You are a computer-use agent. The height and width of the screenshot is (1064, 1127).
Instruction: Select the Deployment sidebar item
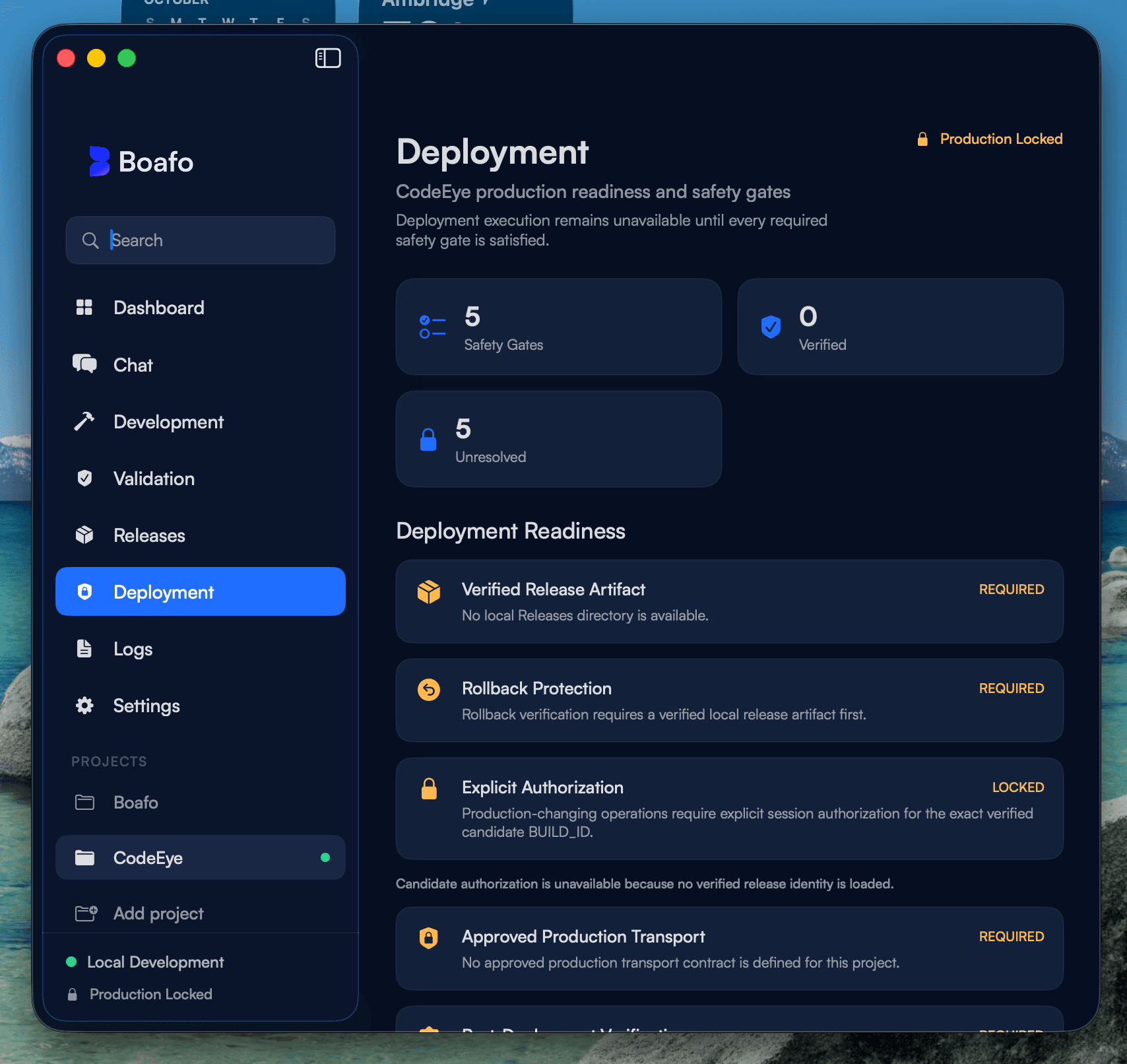point(201,591)
